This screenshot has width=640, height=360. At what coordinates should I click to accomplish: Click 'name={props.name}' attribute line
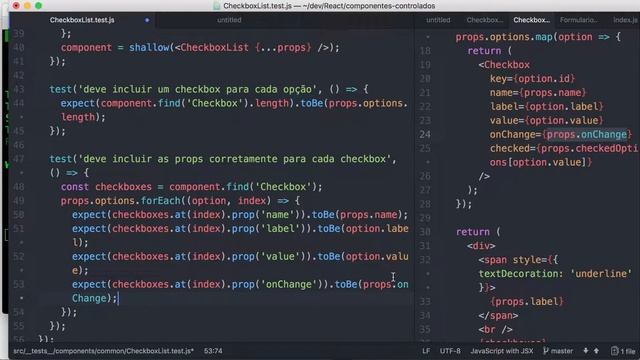(x=538, y=92)
